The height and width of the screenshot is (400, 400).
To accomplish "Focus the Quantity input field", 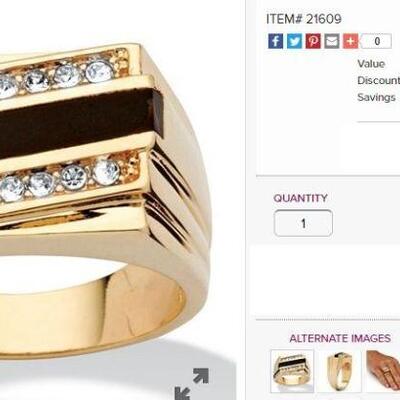I will click(303, 223).
